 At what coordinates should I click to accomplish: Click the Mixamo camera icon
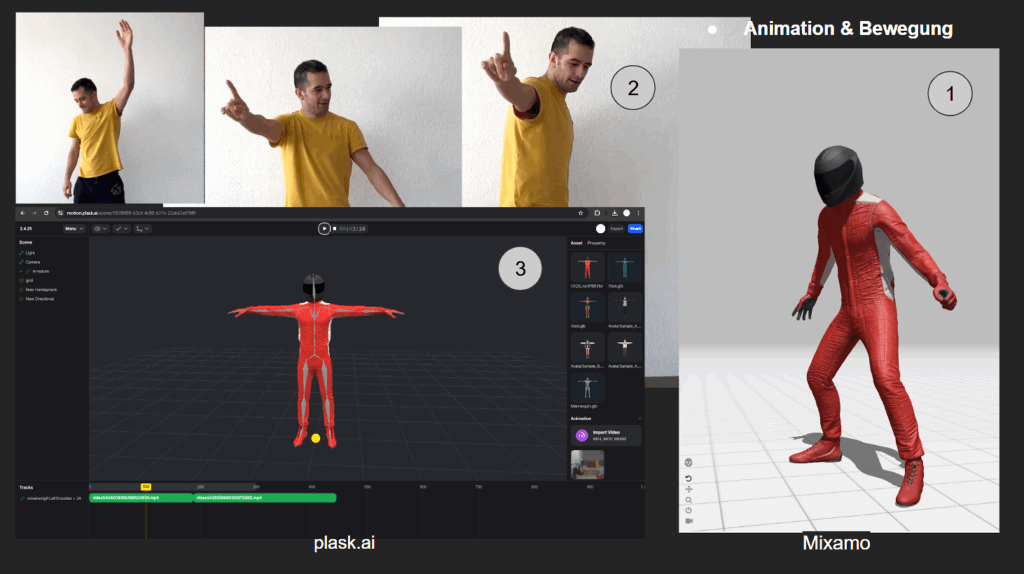689,521
